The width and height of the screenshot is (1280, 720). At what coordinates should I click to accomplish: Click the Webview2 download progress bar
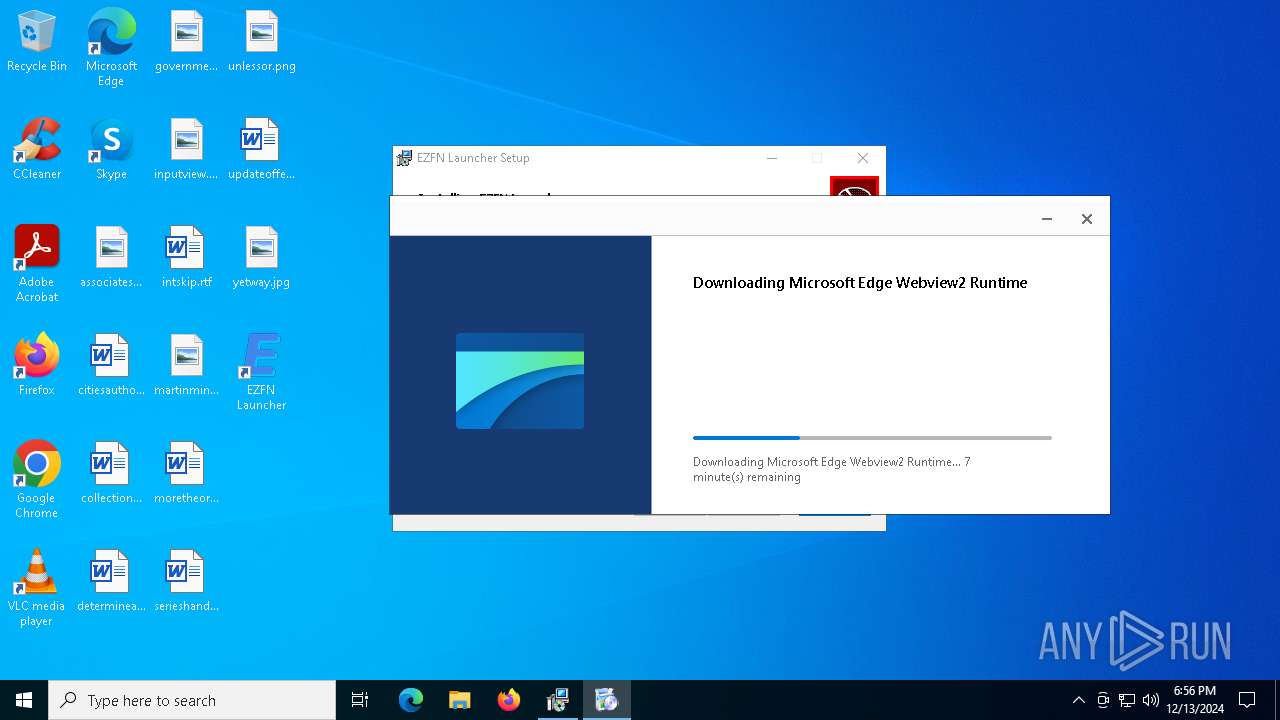pyautogui.click(x=872, y=438)
